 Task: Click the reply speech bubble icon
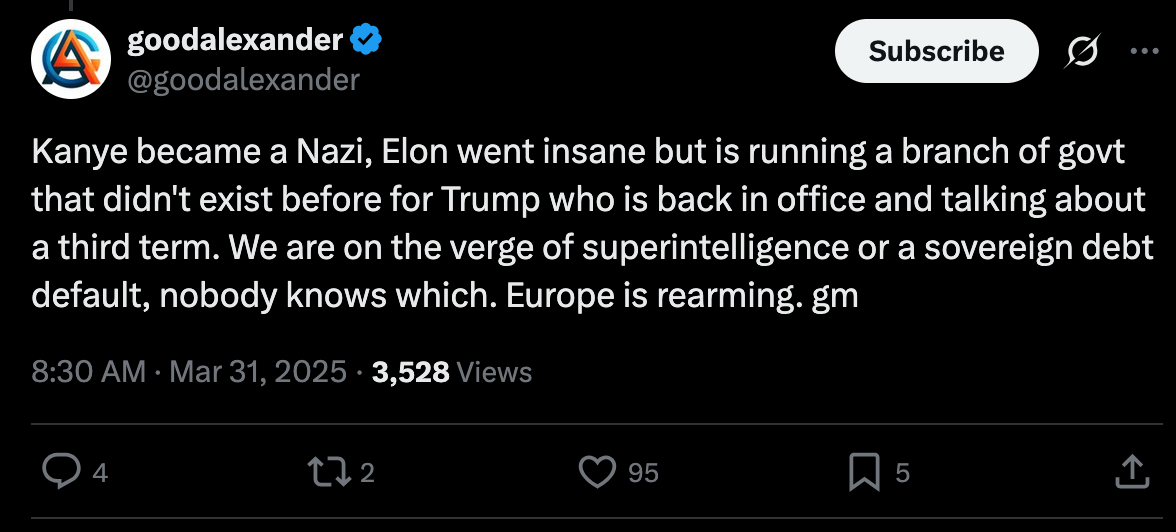click(x=62, y=472)
